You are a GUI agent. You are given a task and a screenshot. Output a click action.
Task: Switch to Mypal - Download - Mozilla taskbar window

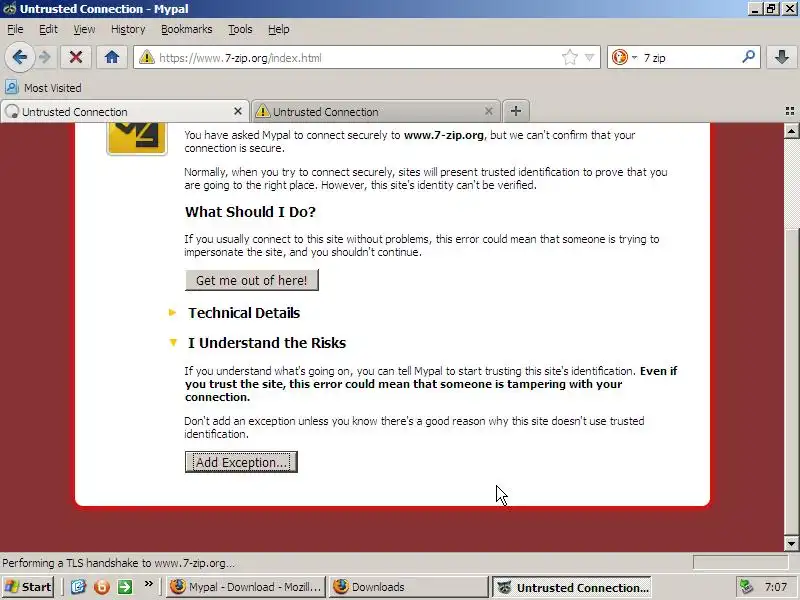[x=245, y=587]
